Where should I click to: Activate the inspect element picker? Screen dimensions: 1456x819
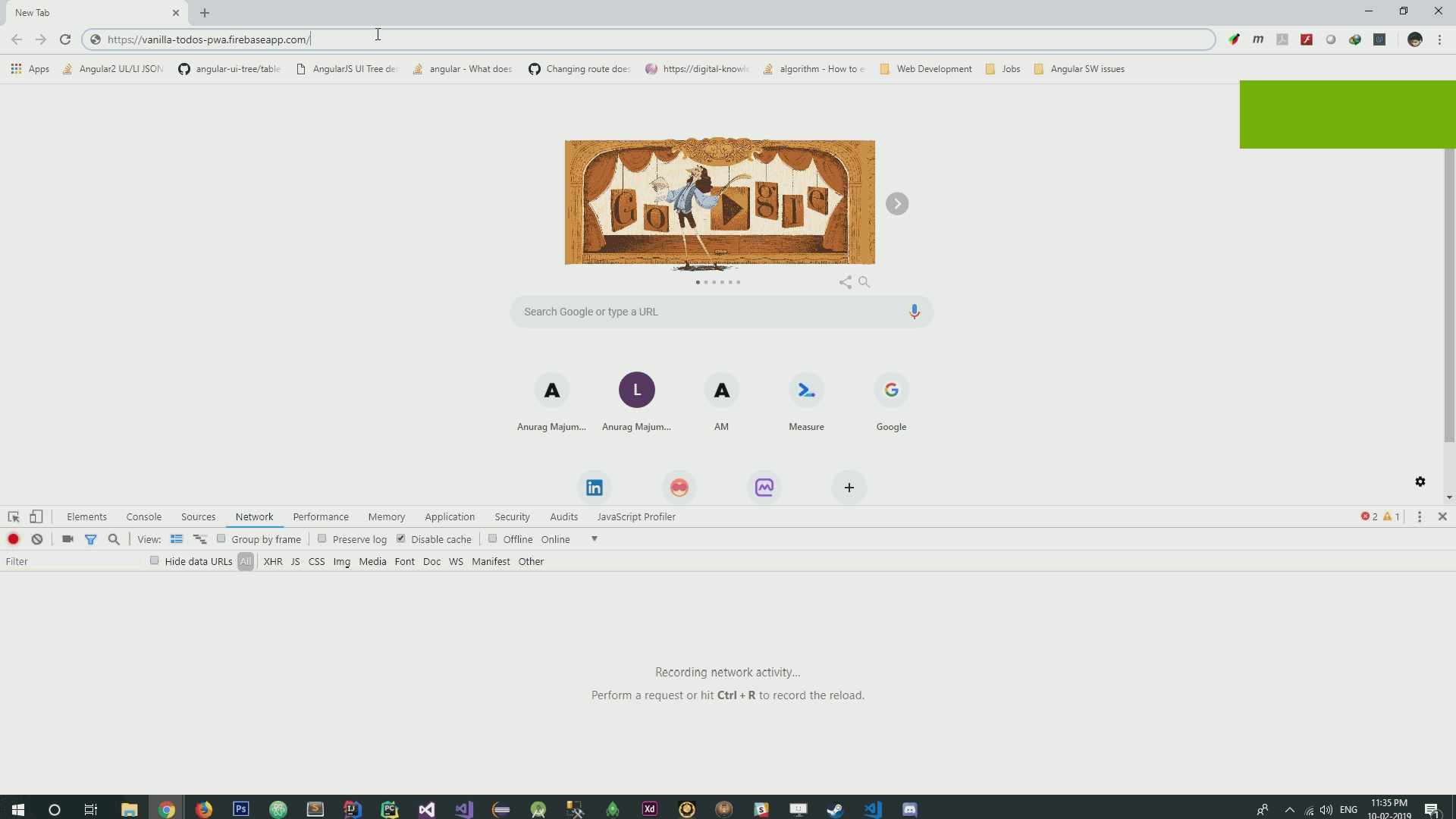point(14,516)
